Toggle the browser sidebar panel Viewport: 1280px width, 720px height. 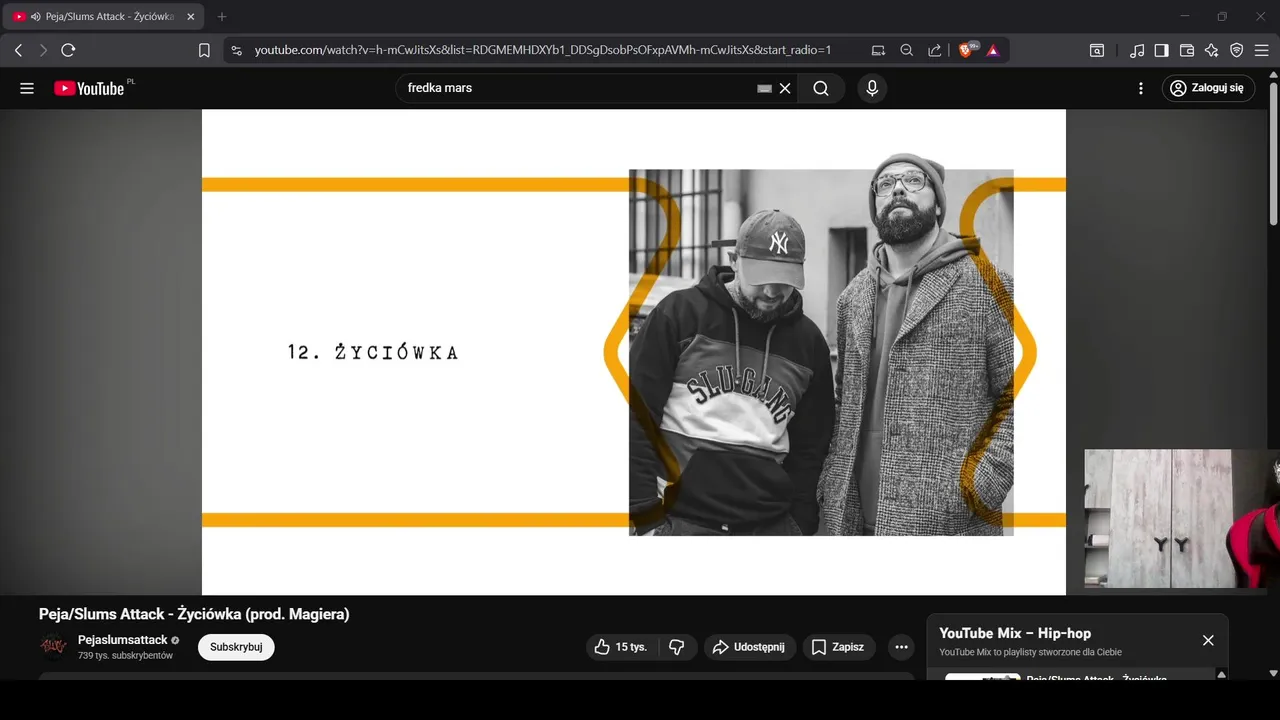[1161, 50]
